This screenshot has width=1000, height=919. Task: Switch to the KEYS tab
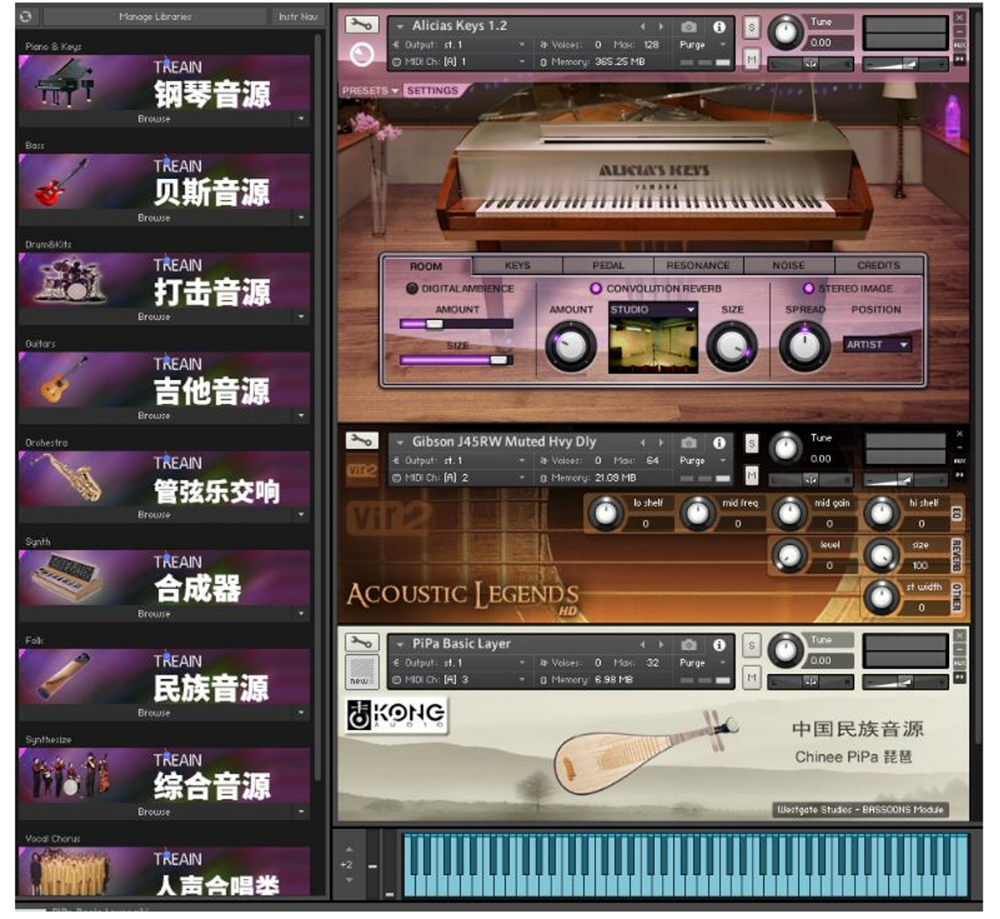517,265
